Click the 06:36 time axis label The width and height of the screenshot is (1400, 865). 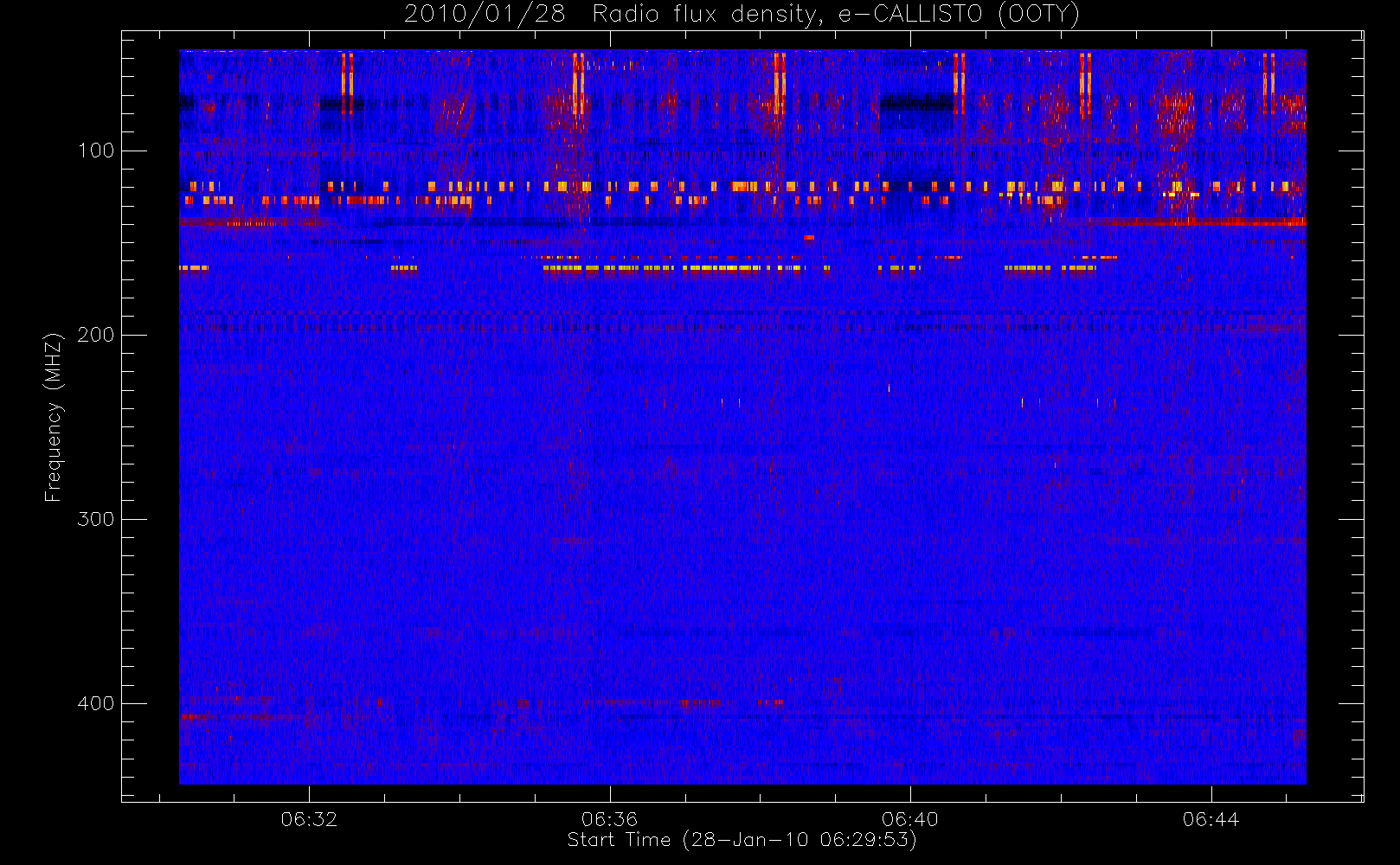click(x=609, y=819)
